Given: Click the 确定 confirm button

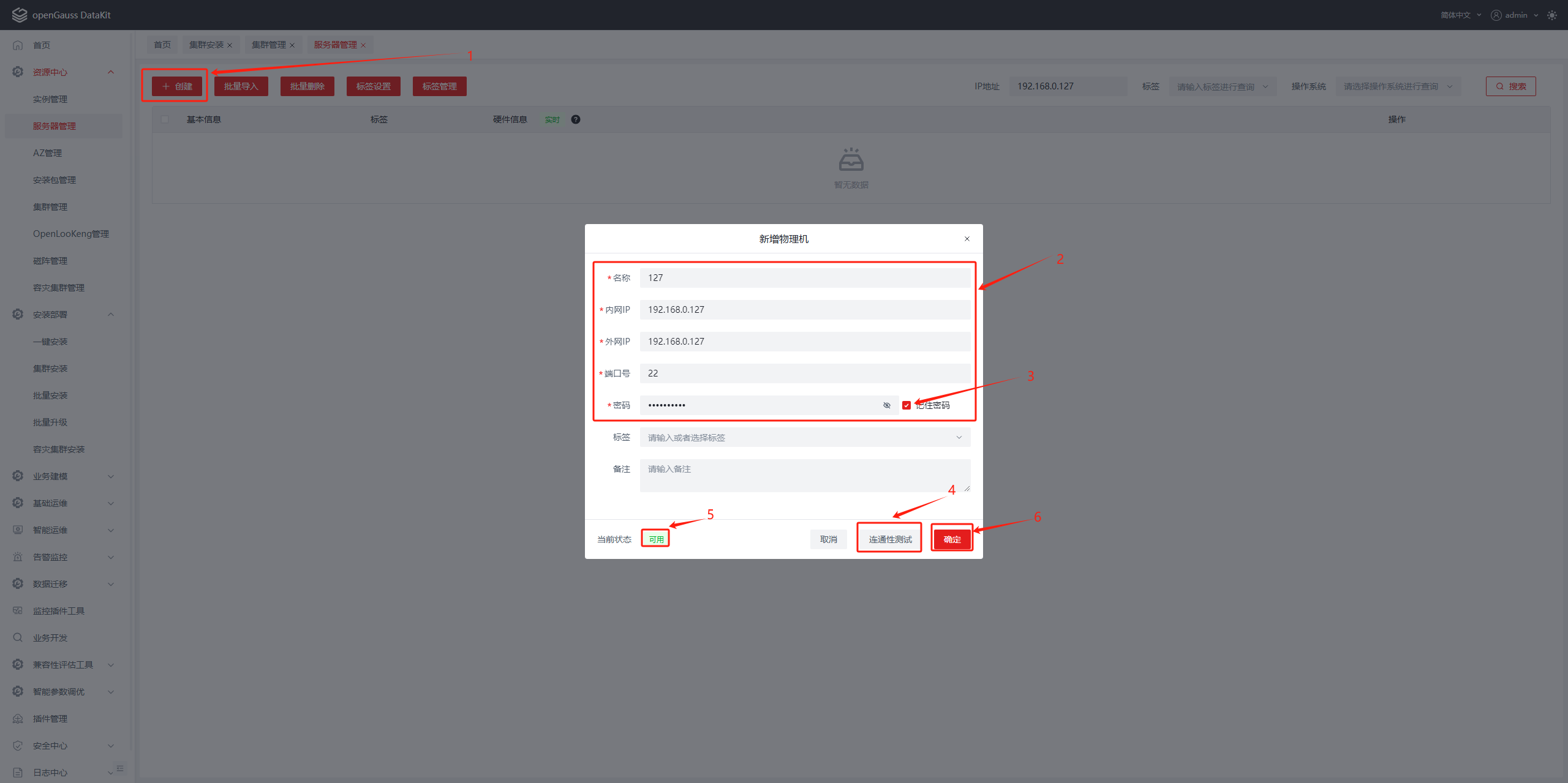Looking at the screenshot, I should point(952,539).
